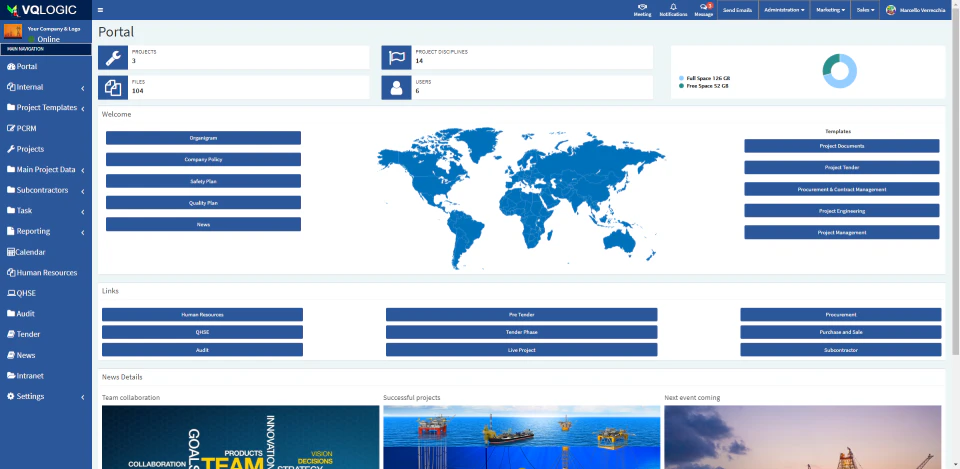Screen dimensions: 960x469
Task: Expand the Internal sidebar menu
Action: click(x=46, y=87)
